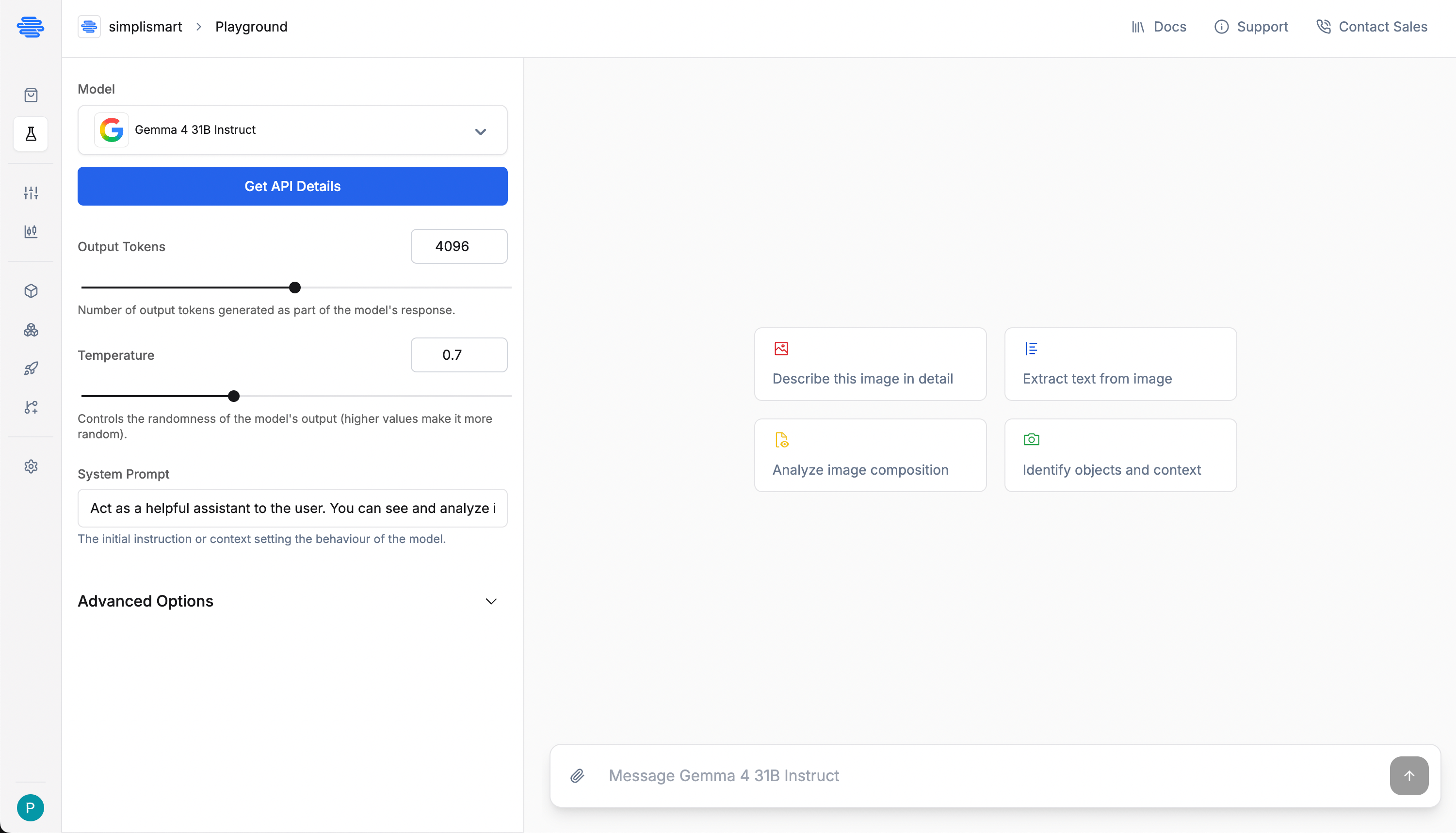Click the paperclip attach file icon
This screenshot has width=1456, height=833.
pos(577,776)
